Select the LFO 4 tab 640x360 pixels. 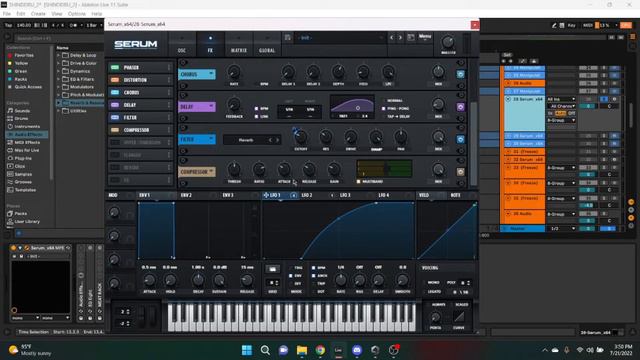click(x=384, y=196)
